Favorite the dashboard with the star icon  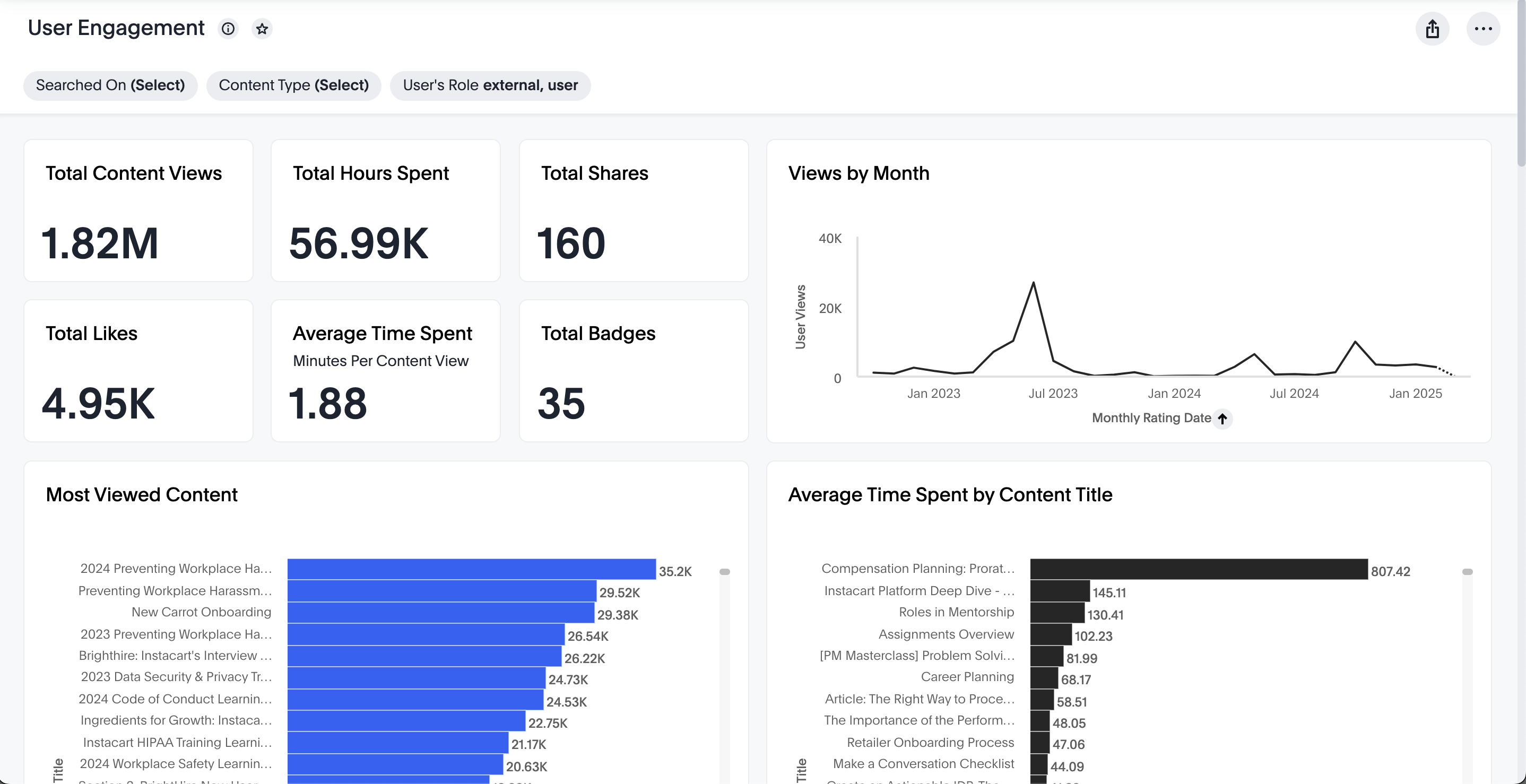(x=262, y=29)
